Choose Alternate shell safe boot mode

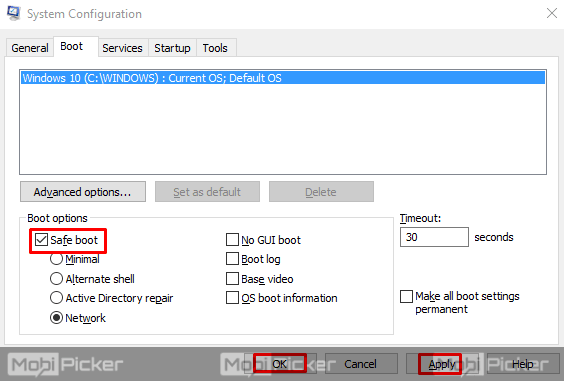pyautogui.click(x=56, y=279)
